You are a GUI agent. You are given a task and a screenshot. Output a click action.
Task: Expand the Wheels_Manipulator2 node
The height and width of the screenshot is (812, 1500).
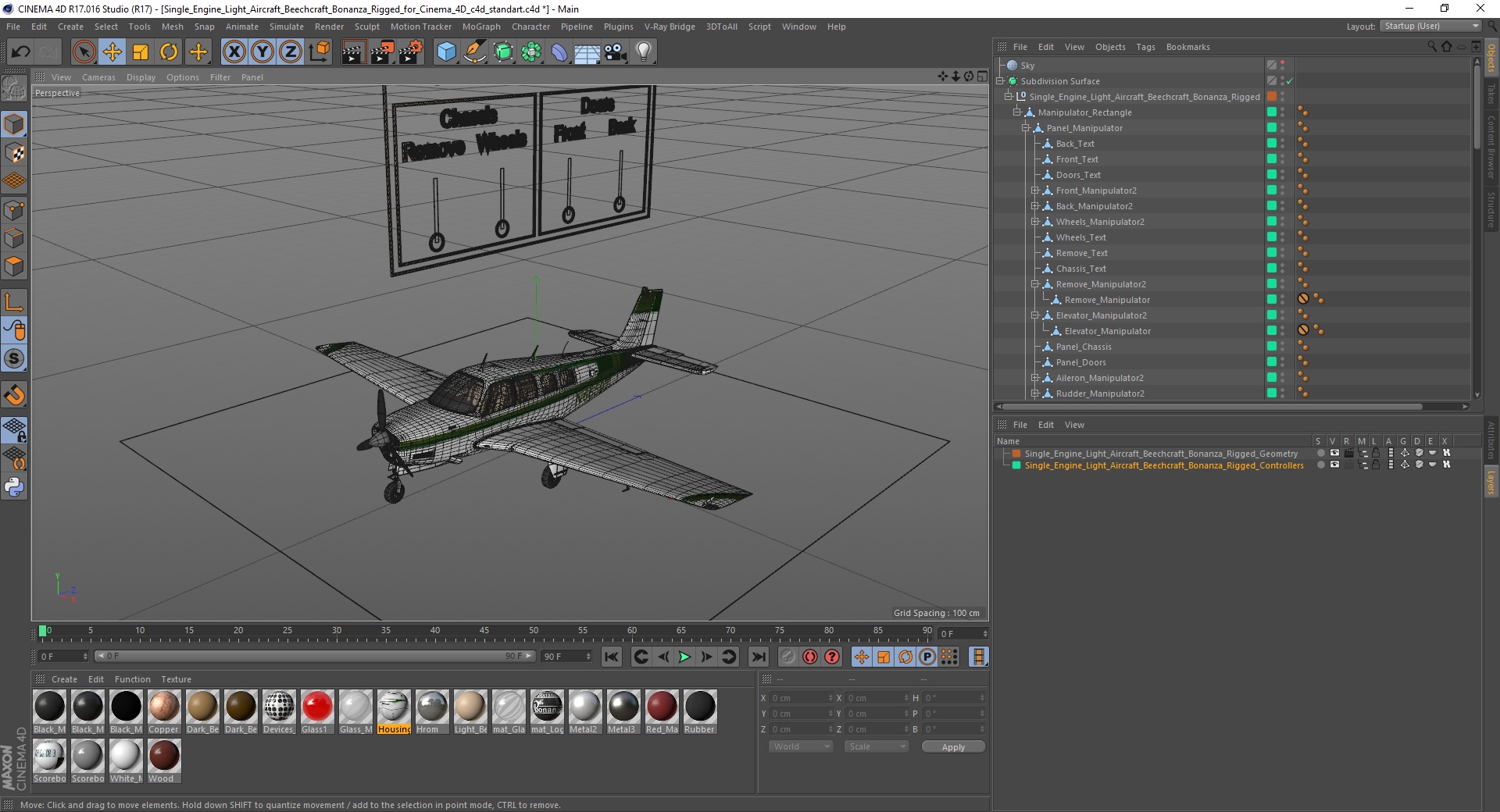[x=1034, y=222]
